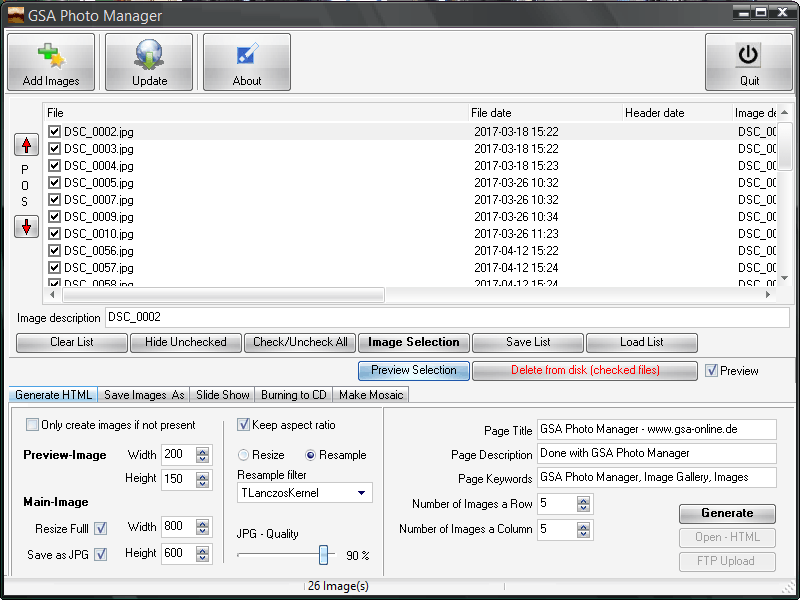Enable Only create images if not present
800x600 pixels.
coord(32,425)
